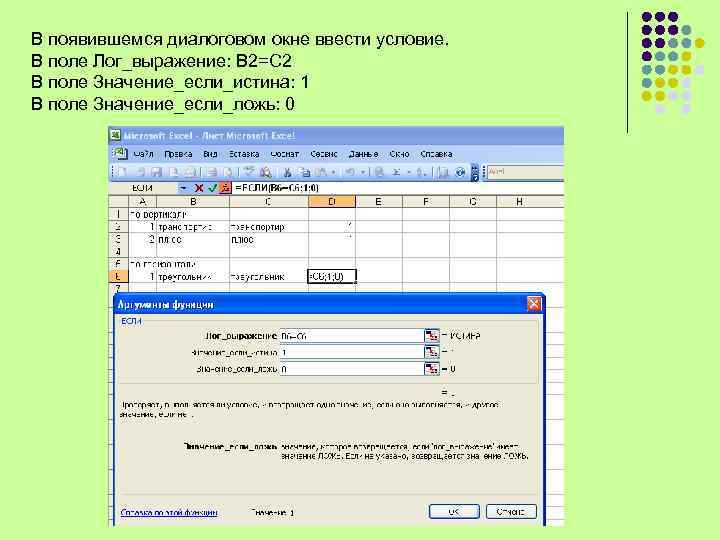Open the Файл menu
Image resolution: width=720 pixels, height=540 pixels.
click(x=143, y=154)
